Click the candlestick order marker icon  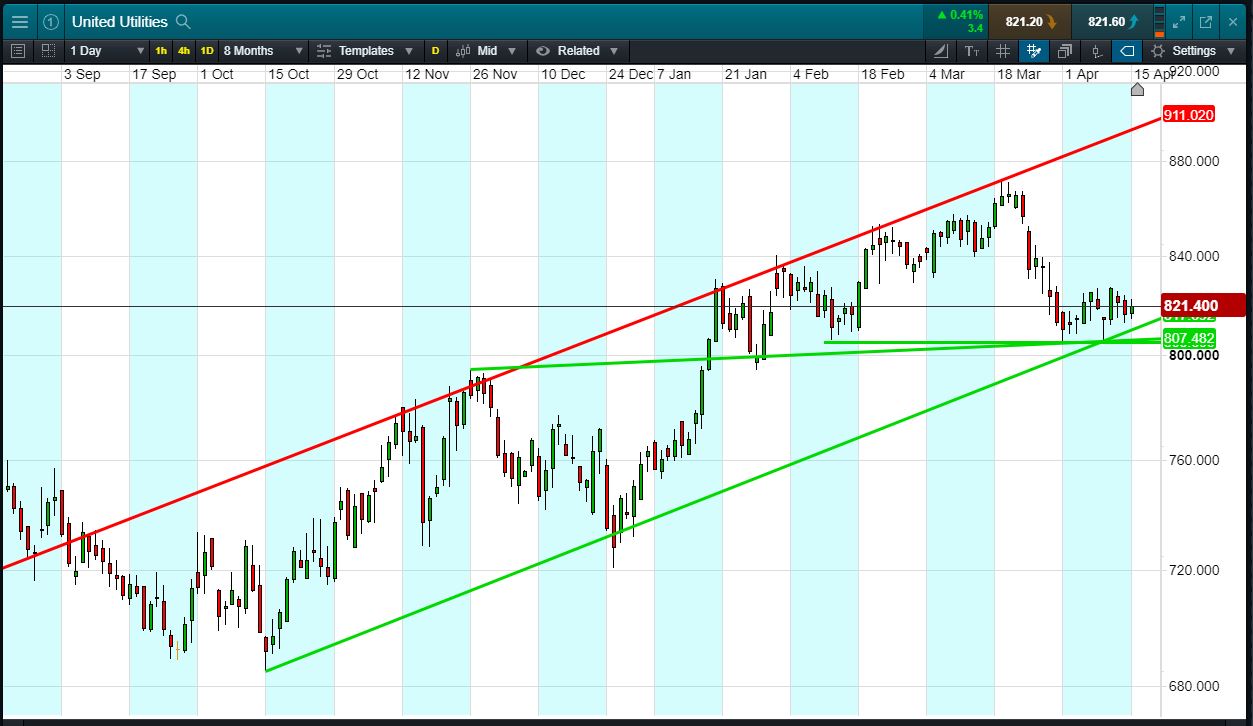(1096, 50)
